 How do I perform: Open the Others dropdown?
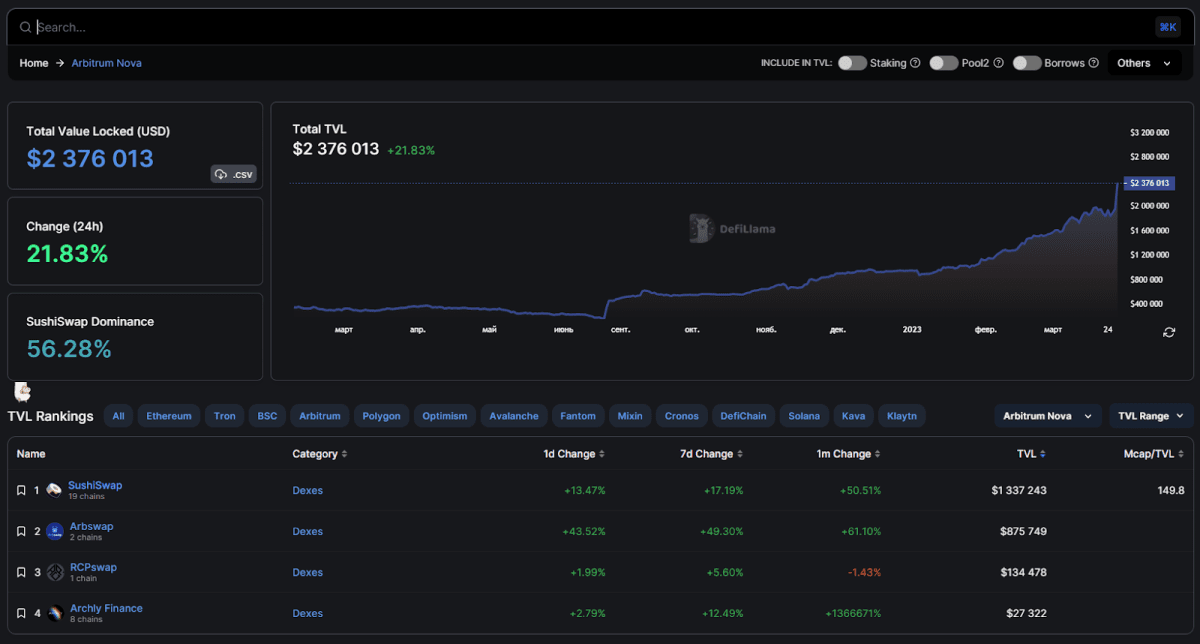click(x=1144, y=63)
